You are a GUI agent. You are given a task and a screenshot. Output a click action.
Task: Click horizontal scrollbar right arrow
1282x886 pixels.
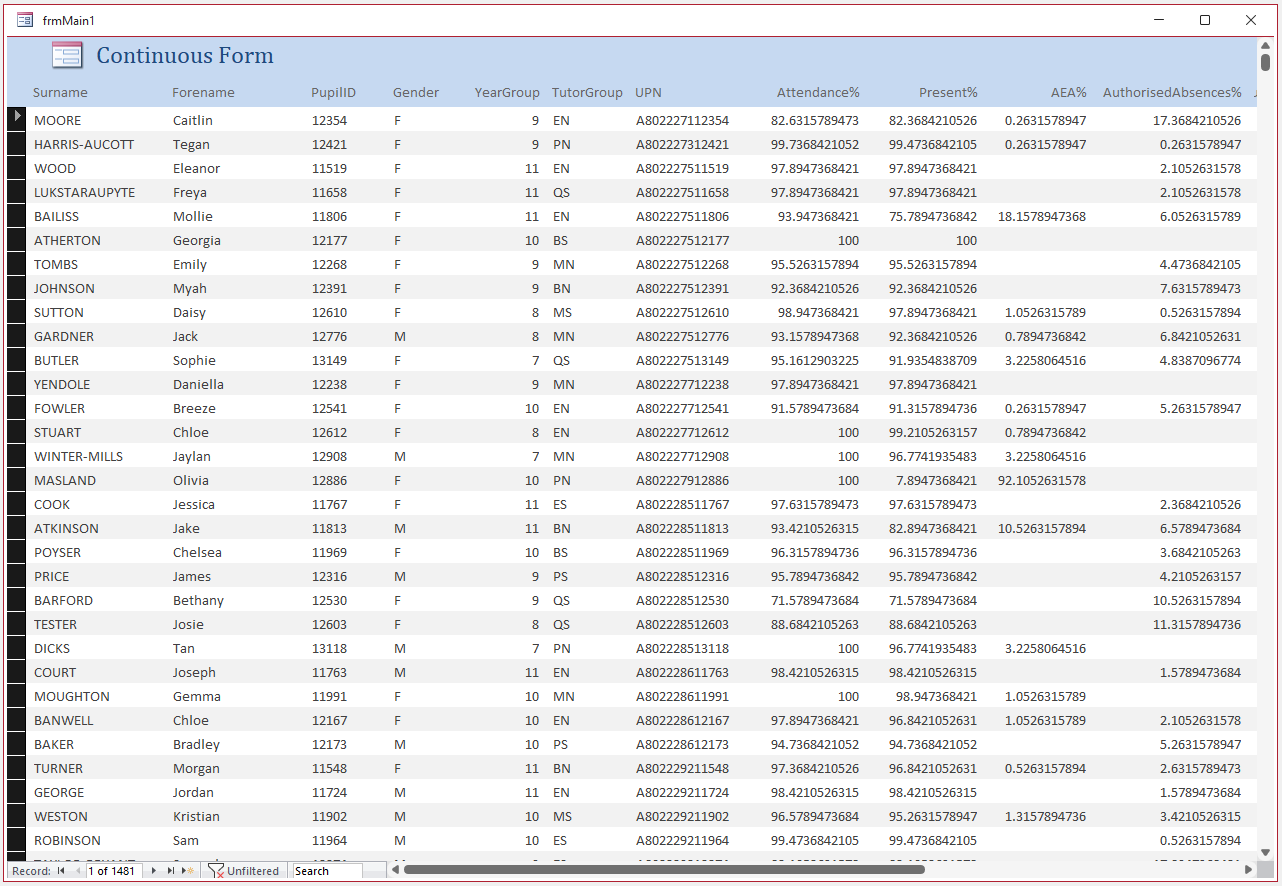pyautogui.click(x=1248, y=870)
